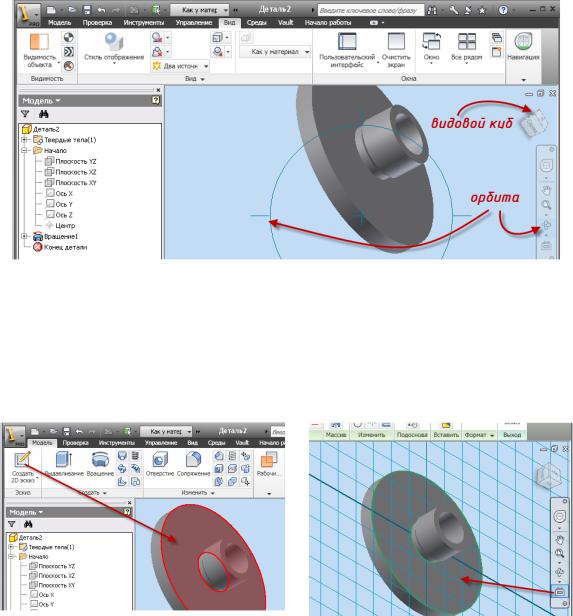The width and height of the screenshot is (573, 616).
Task: Click Вставить panel label in sketch window
Action: click(x=446, y=435)
